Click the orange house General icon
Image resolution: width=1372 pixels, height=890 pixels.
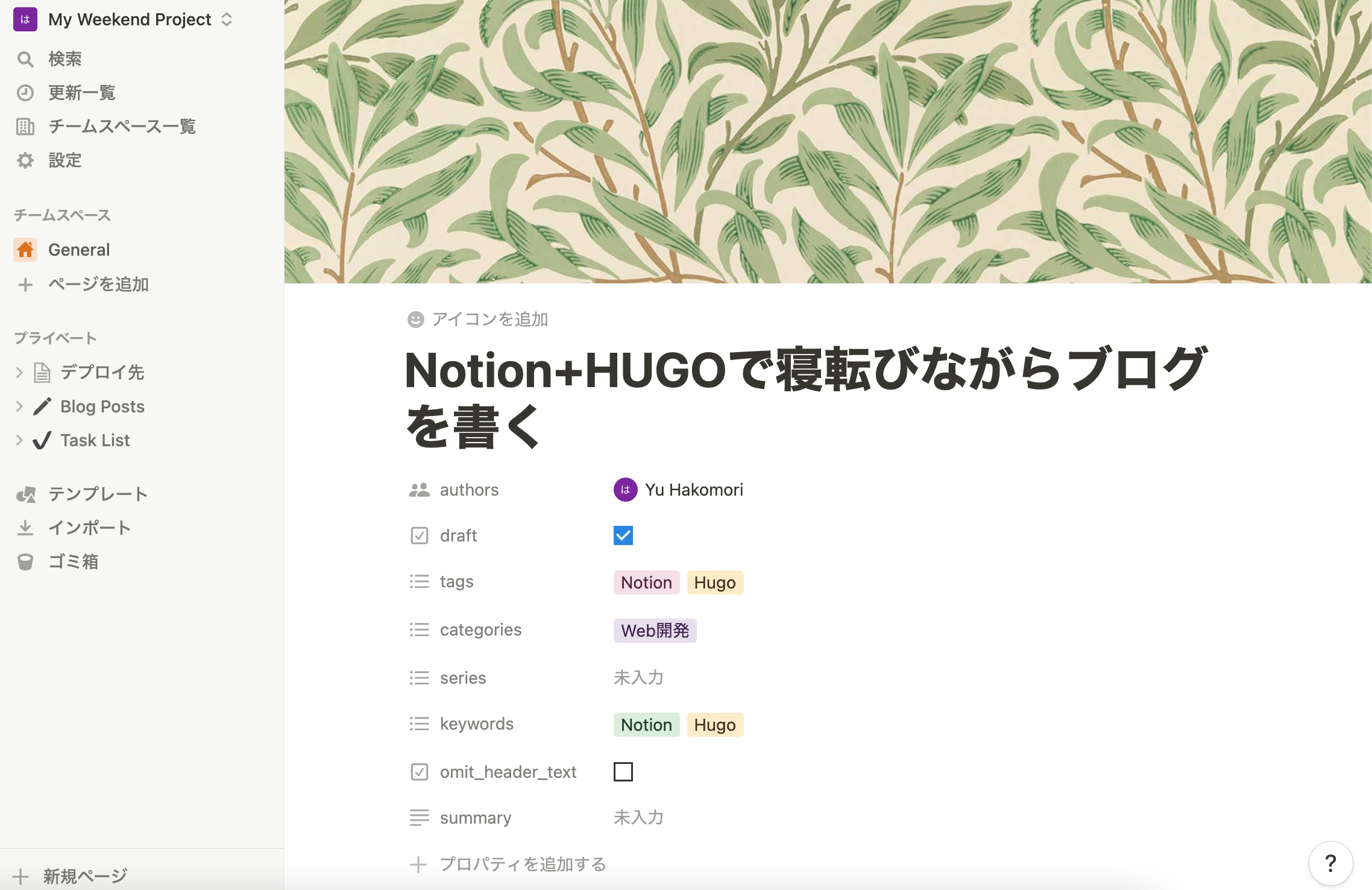pyautogui.click(x=25, y=250)
